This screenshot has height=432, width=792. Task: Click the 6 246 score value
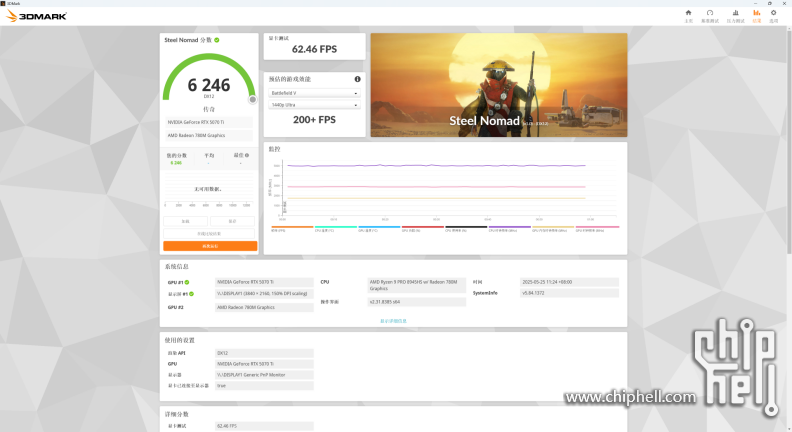point(209,85)
